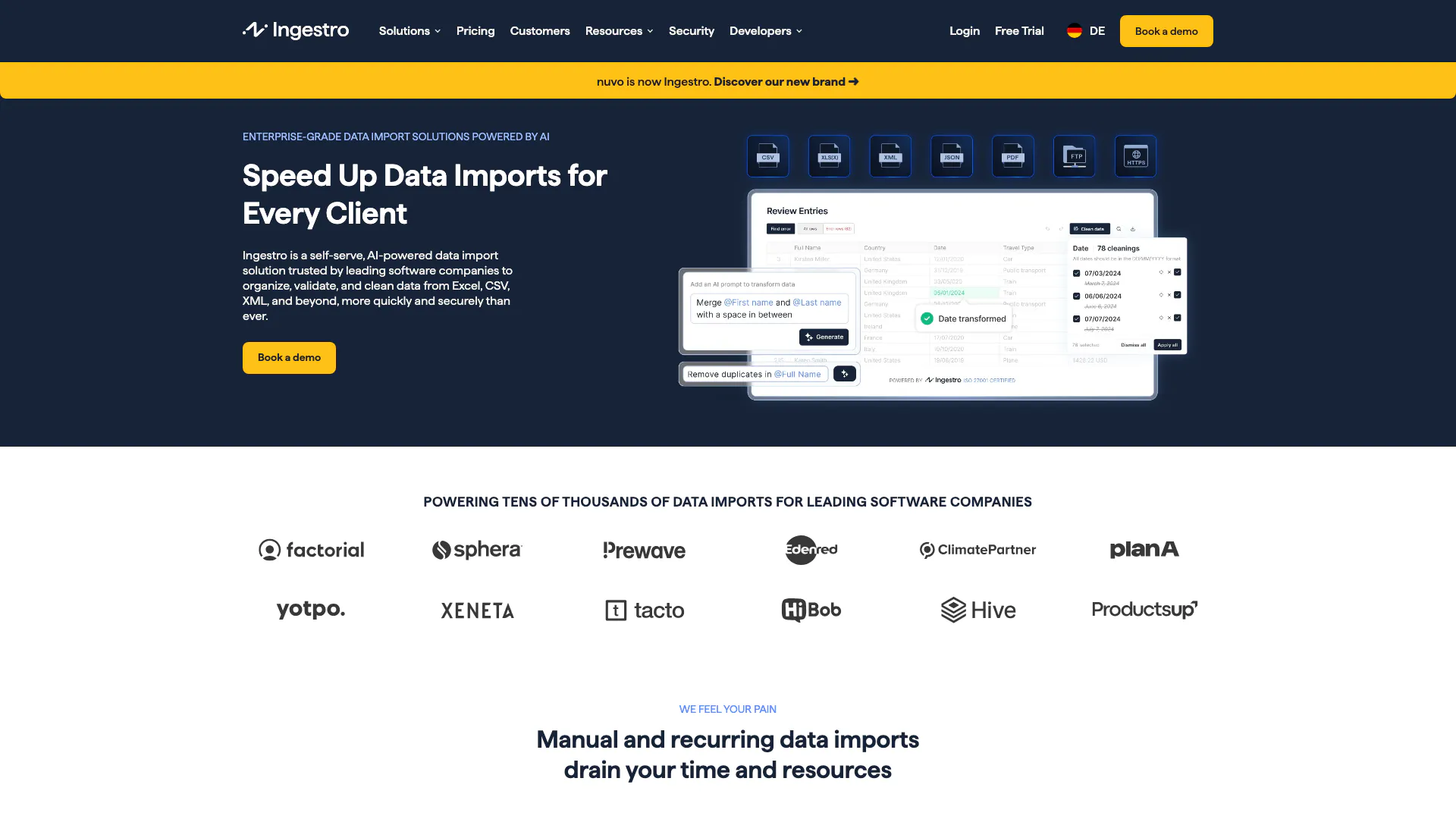Click the Book a demo button in header
The width and height of the screenshot is (1456, 819).
pos(1166,31)
